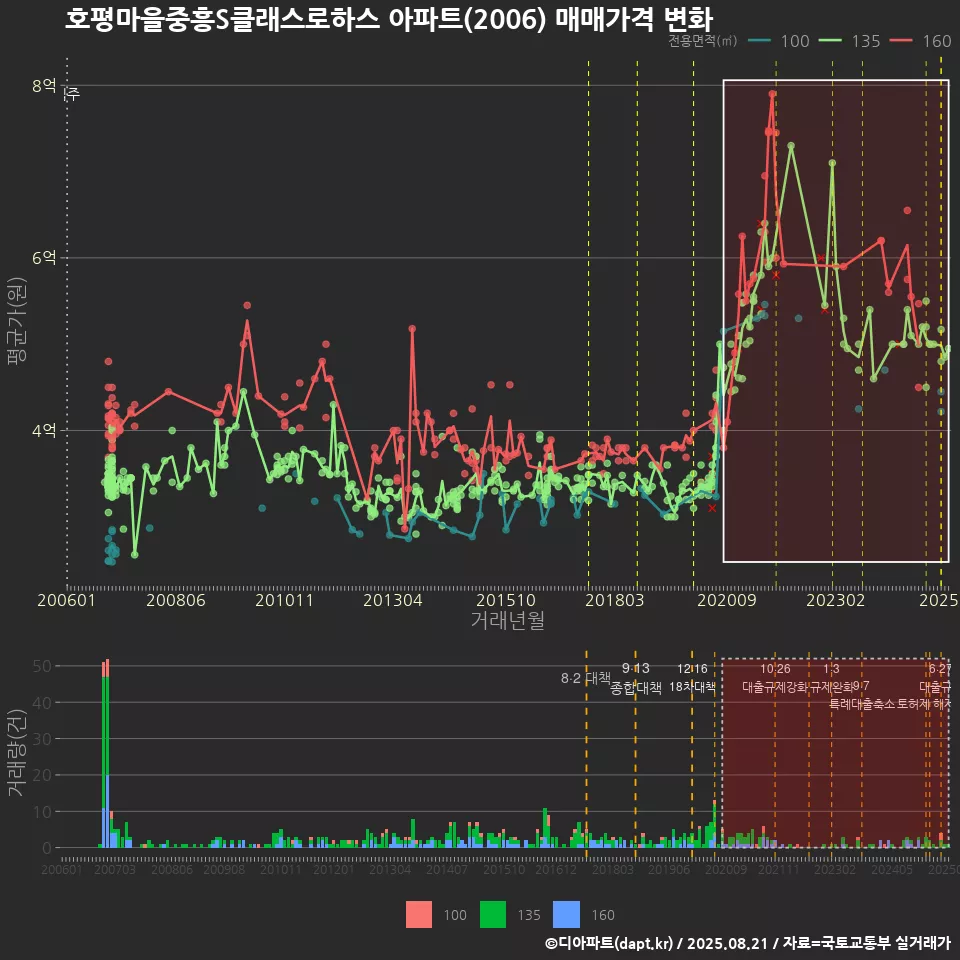Click the 200806 tick on the price chart
Image resolution: width=960 pixels, height=960 pixels.
(176, 600)
